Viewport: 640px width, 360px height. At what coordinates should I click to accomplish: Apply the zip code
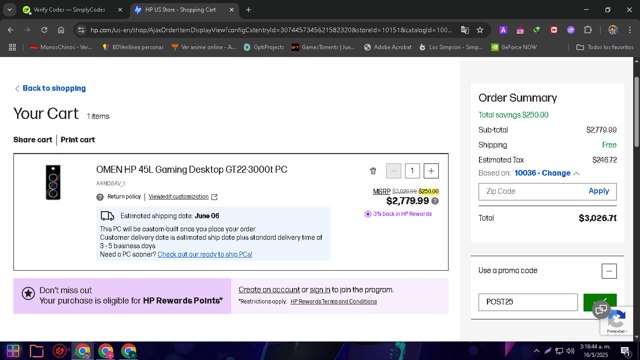[x=599, y=191]
